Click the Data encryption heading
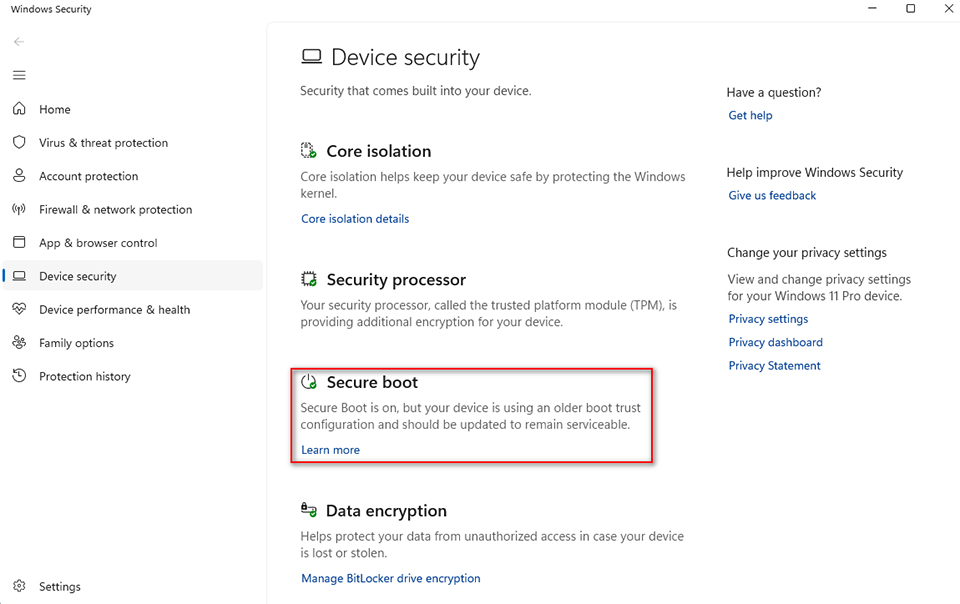Screen dimensions: 960x604 386,511
